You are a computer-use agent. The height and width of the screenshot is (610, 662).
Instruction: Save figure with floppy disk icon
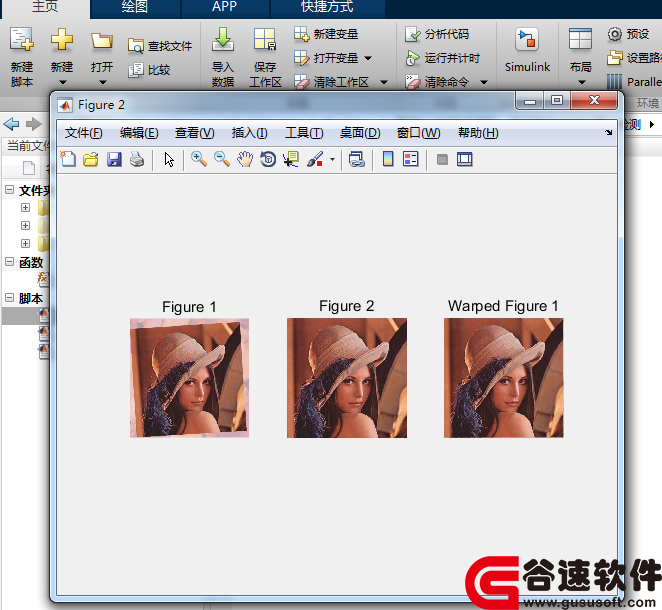[114, 159]
